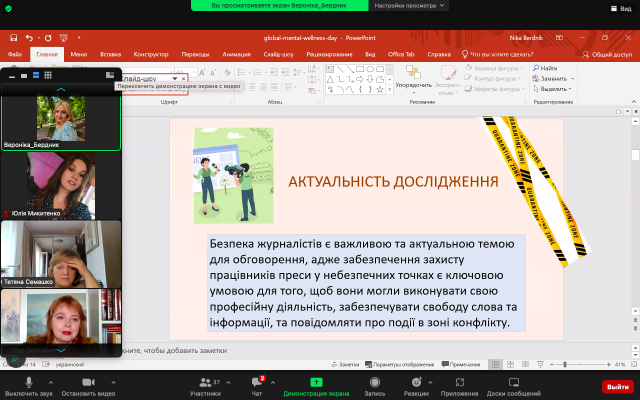This screenshot has width=640, height=400.
Task: Open the Participants panel
Action: click(203, 381)
